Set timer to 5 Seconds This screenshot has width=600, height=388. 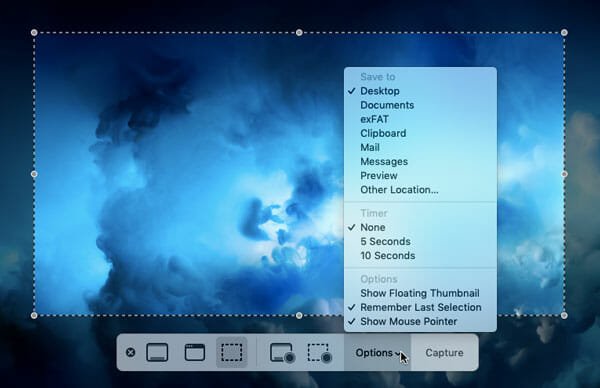point(420,241)
